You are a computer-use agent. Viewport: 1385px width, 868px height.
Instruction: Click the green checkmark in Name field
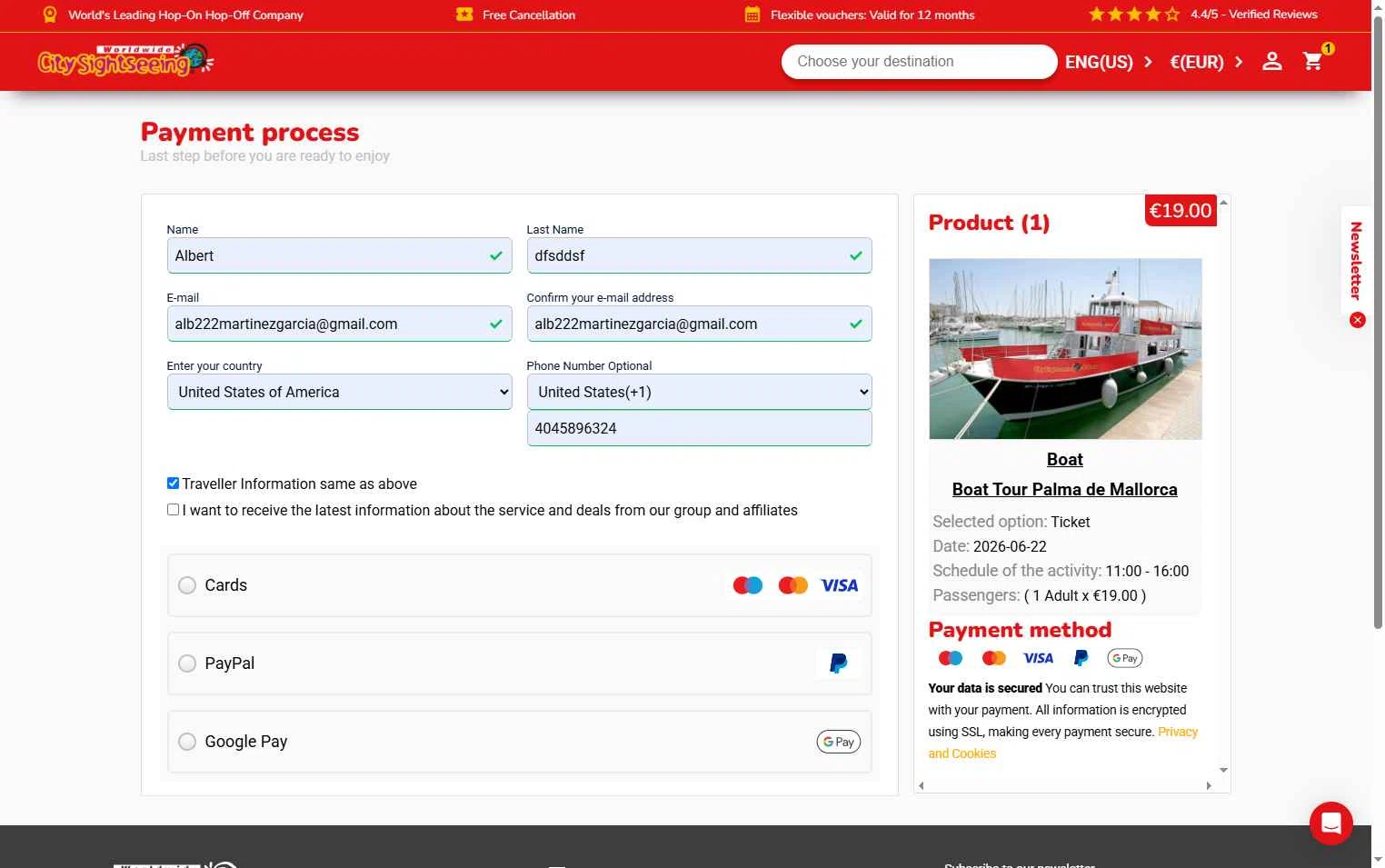[x=496, y=255]
